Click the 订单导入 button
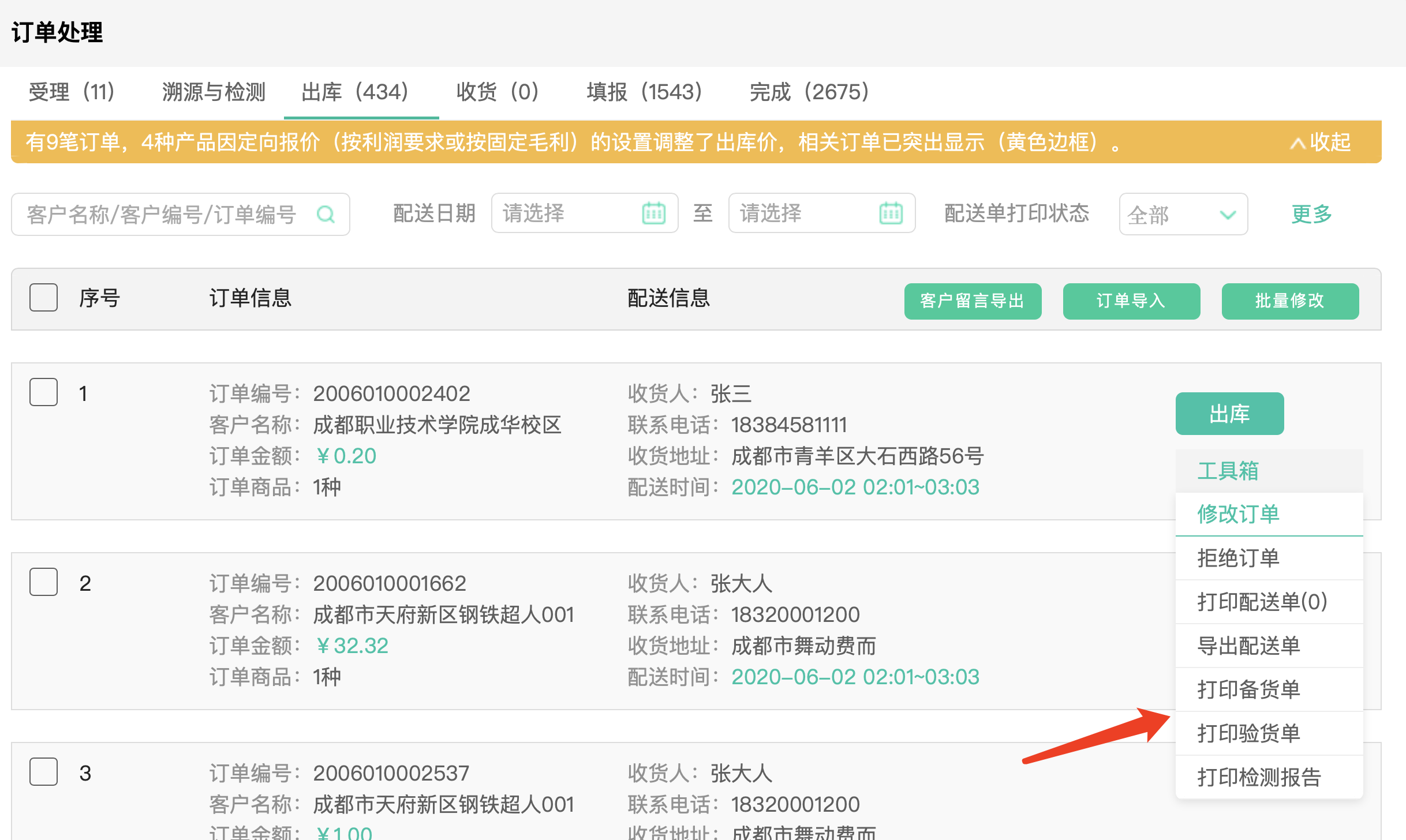Screen dimensions: 1406x840 tap(1131, 301)
